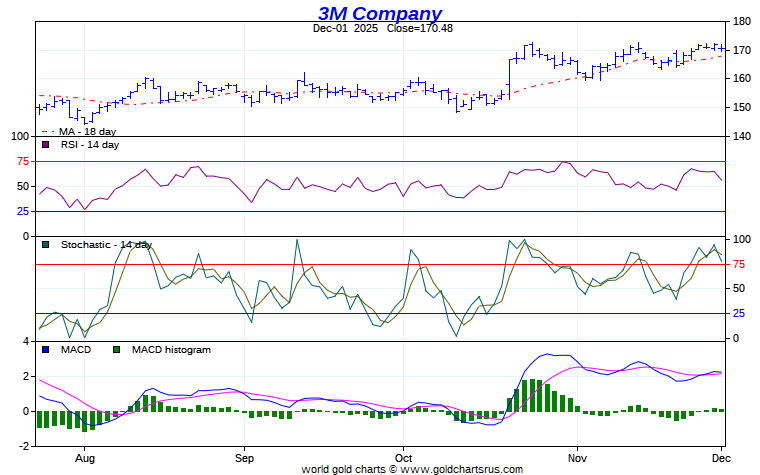
Task: Click the goldchartsrus.com footer credit
Action: pyautogui.click(x=412, y=469)
